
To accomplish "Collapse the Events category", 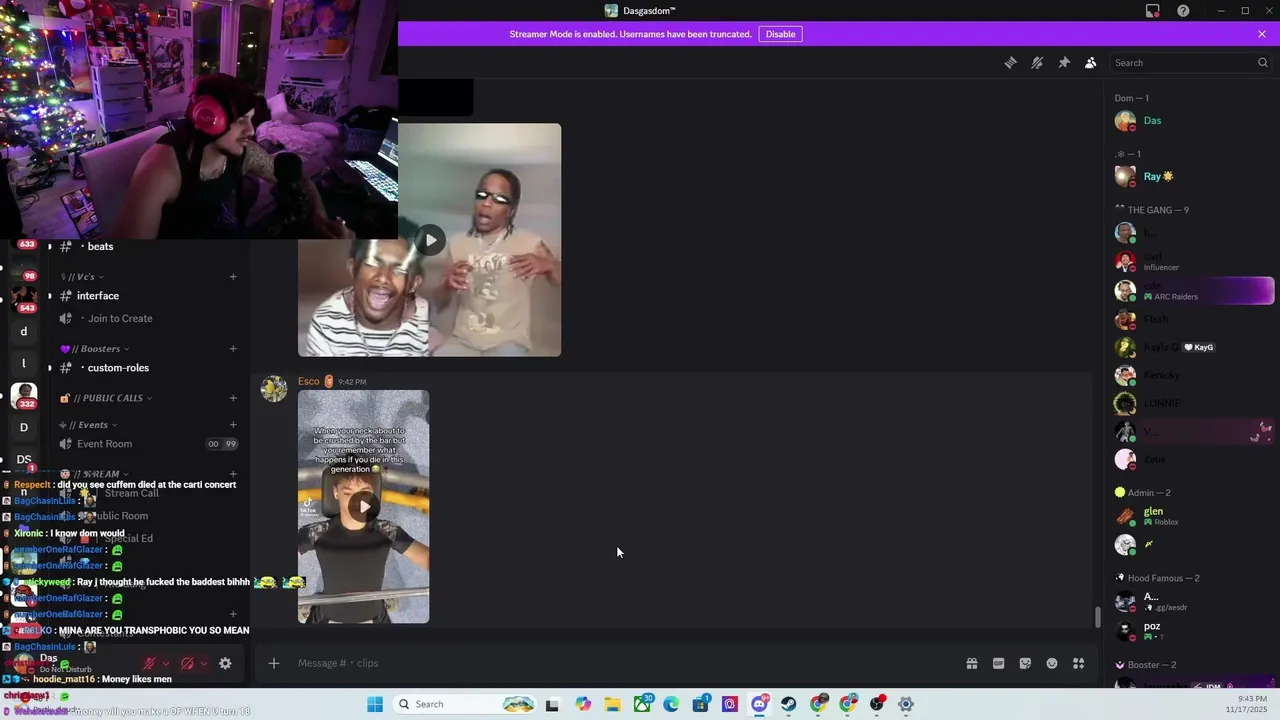I will (x=88, y=425).
